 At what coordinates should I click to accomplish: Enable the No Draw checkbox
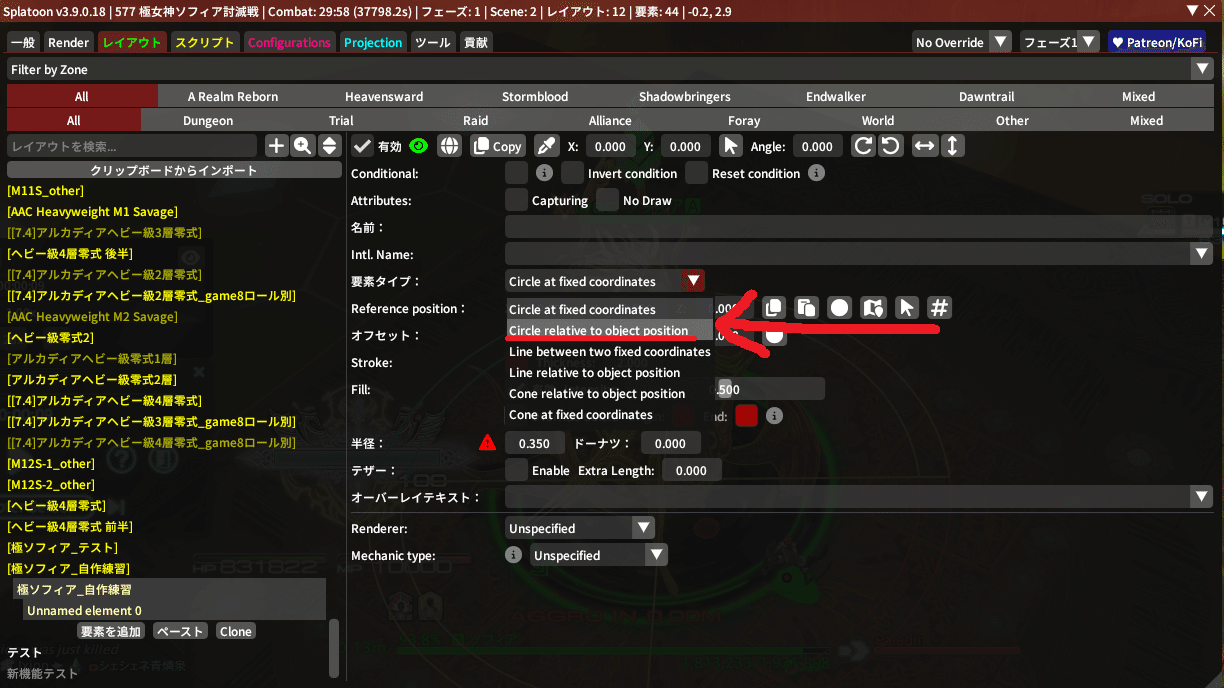pos(607,200)
